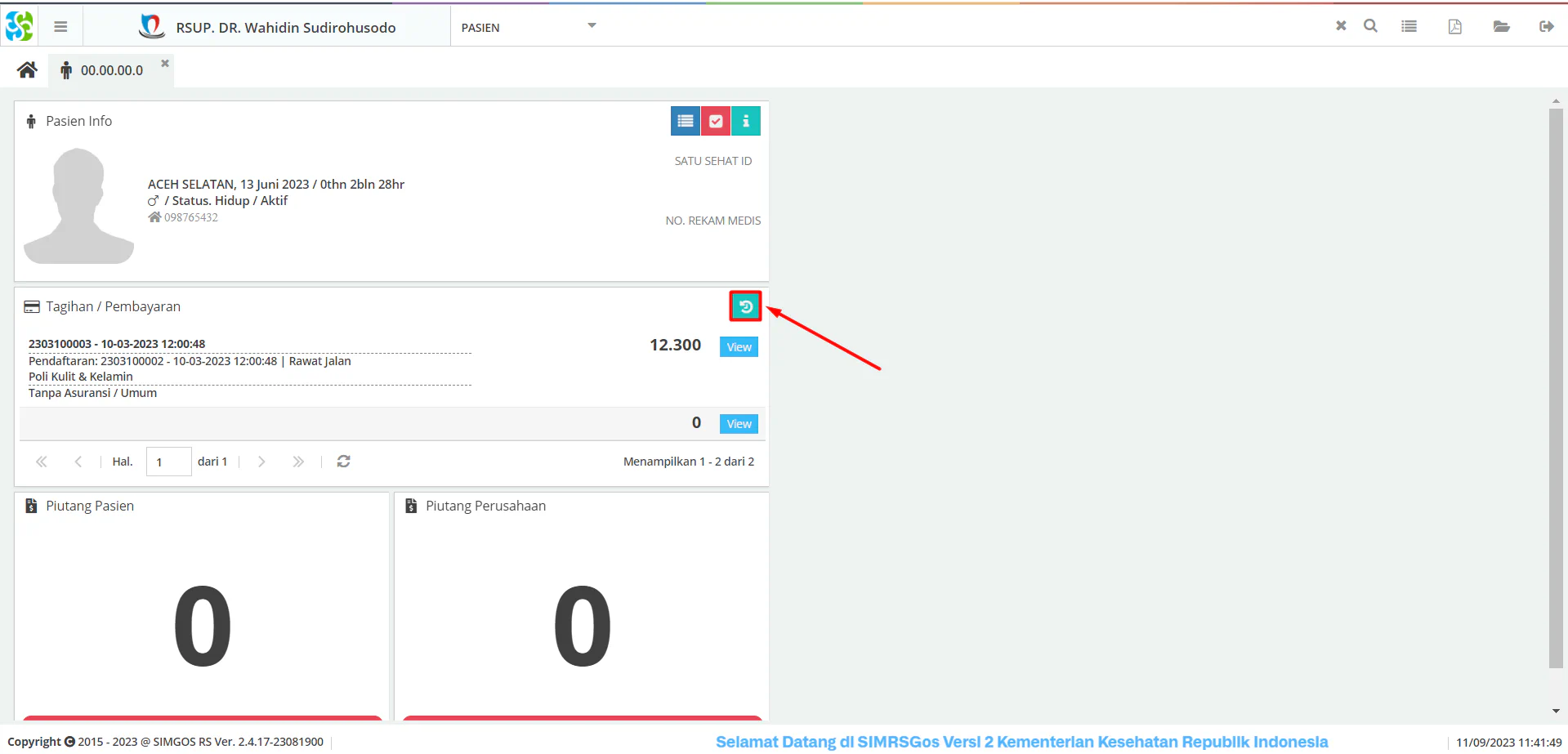Click the scroll down arrow

tap(1556, 712)
